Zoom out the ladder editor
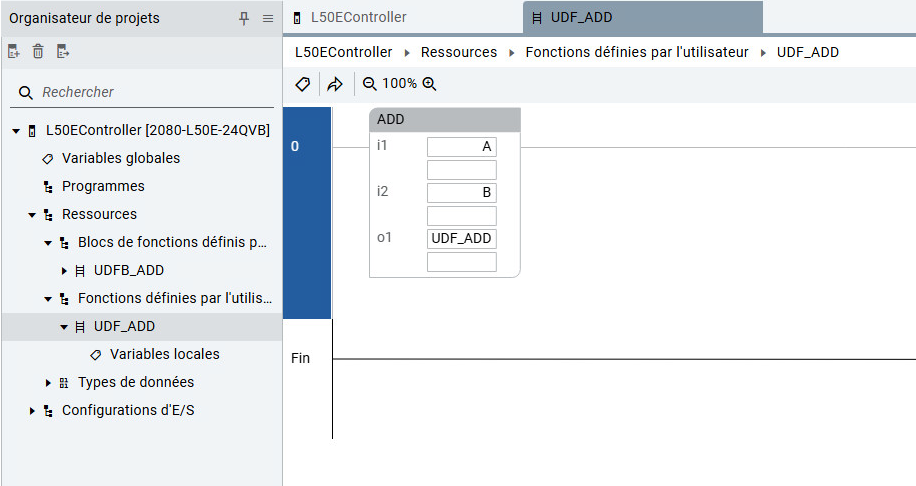This screenshot has height=486, width=916. 369,84
